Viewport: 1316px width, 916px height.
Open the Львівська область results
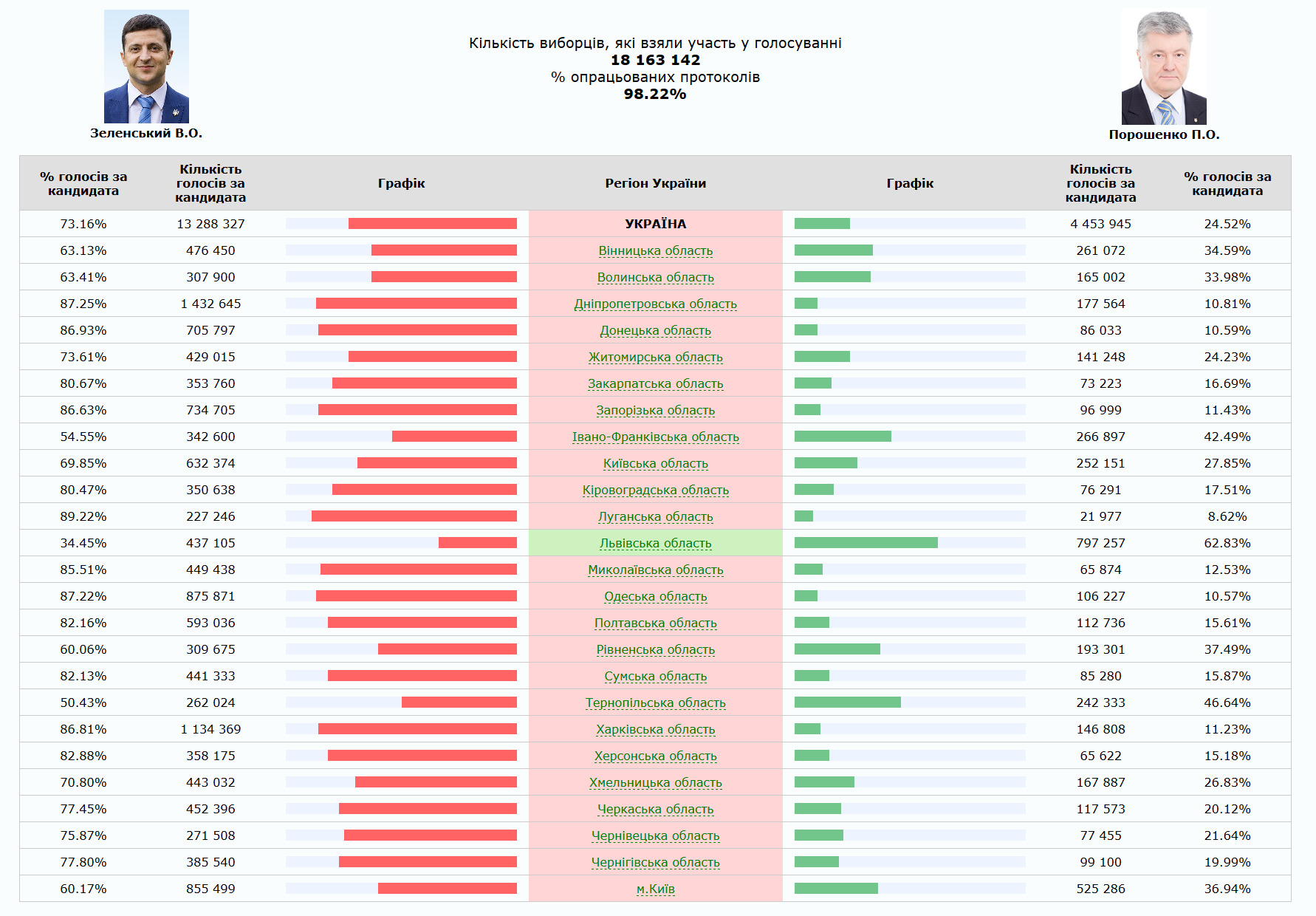[x=655, y=543]
